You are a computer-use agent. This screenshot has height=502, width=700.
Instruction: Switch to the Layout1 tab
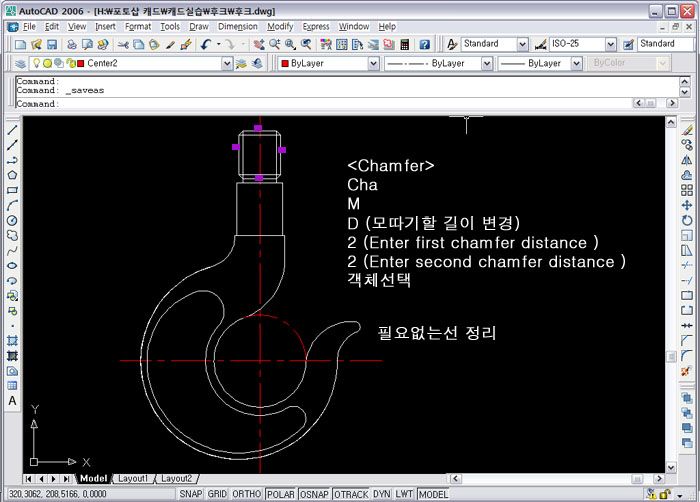coord(133,478)
